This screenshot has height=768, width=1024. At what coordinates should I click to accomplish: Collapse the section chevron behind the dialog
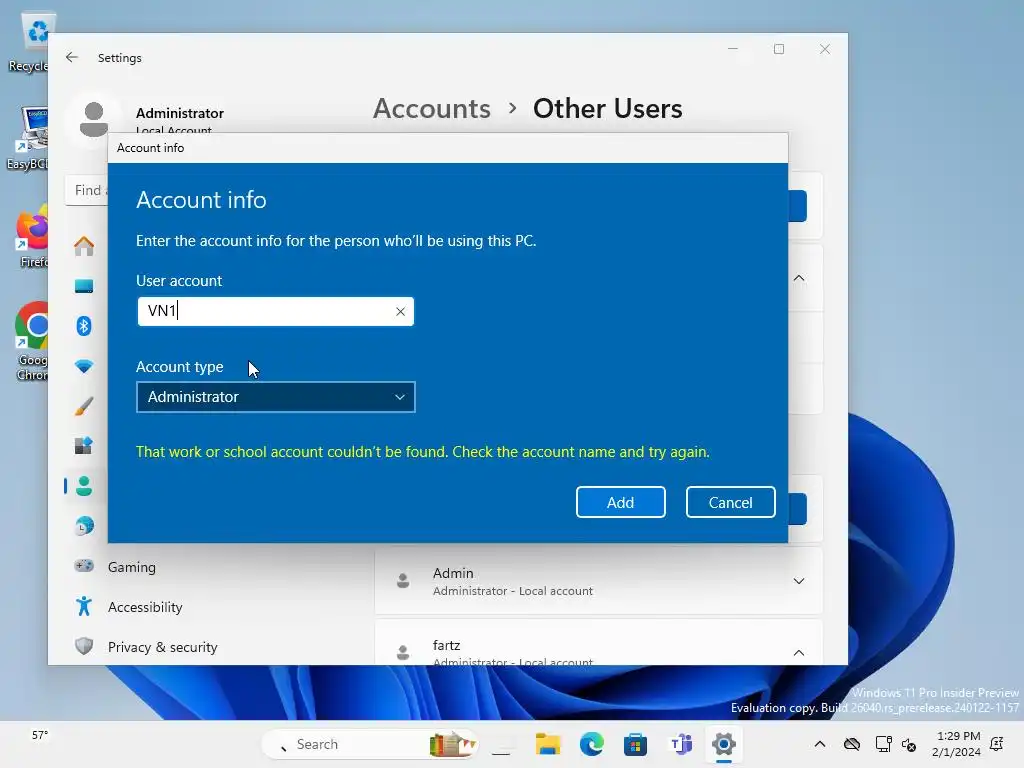[799, 278]
